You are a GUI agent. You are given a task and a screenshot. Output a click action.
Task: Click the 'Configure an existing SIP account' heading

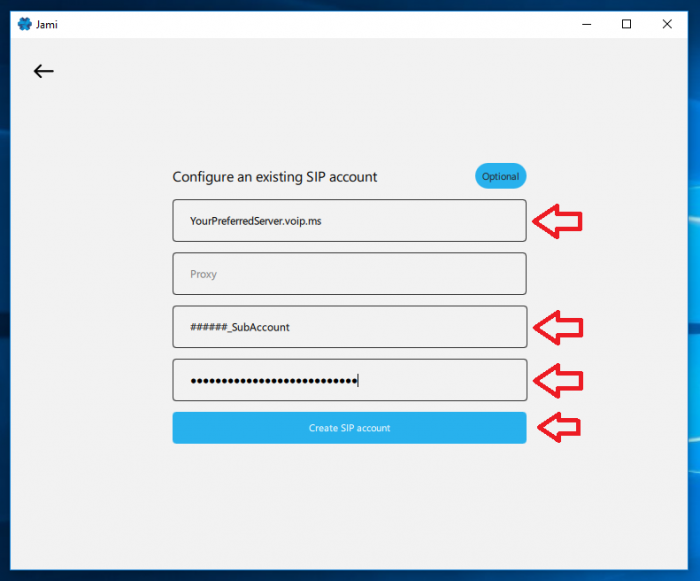click(275, 177)
